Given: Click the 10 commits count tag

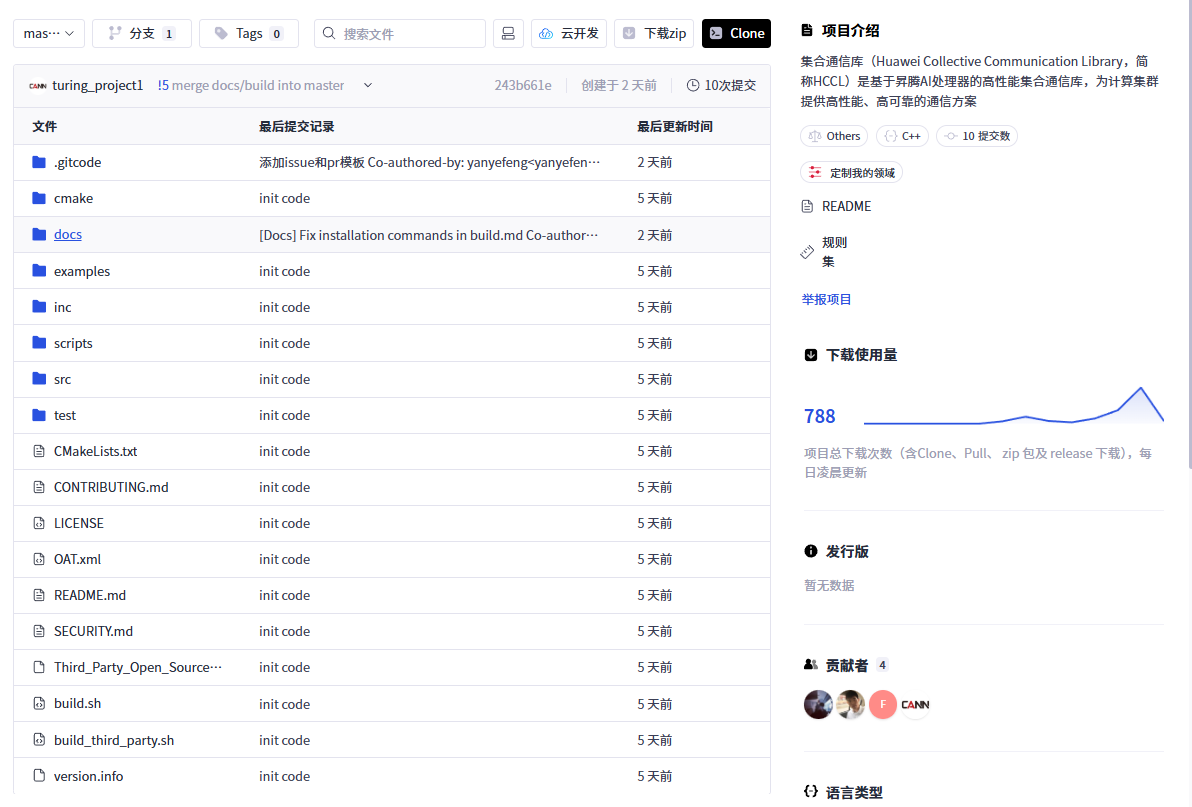Looking at the screenshot, I should [977, 136].
